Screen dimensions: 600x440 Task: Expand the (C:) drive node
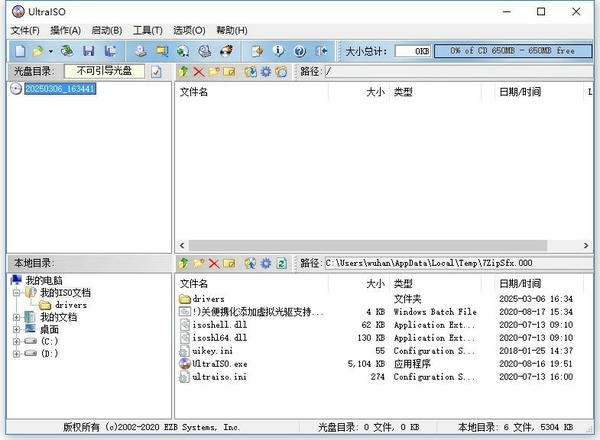pyautogui.click(x=16, y=342)
